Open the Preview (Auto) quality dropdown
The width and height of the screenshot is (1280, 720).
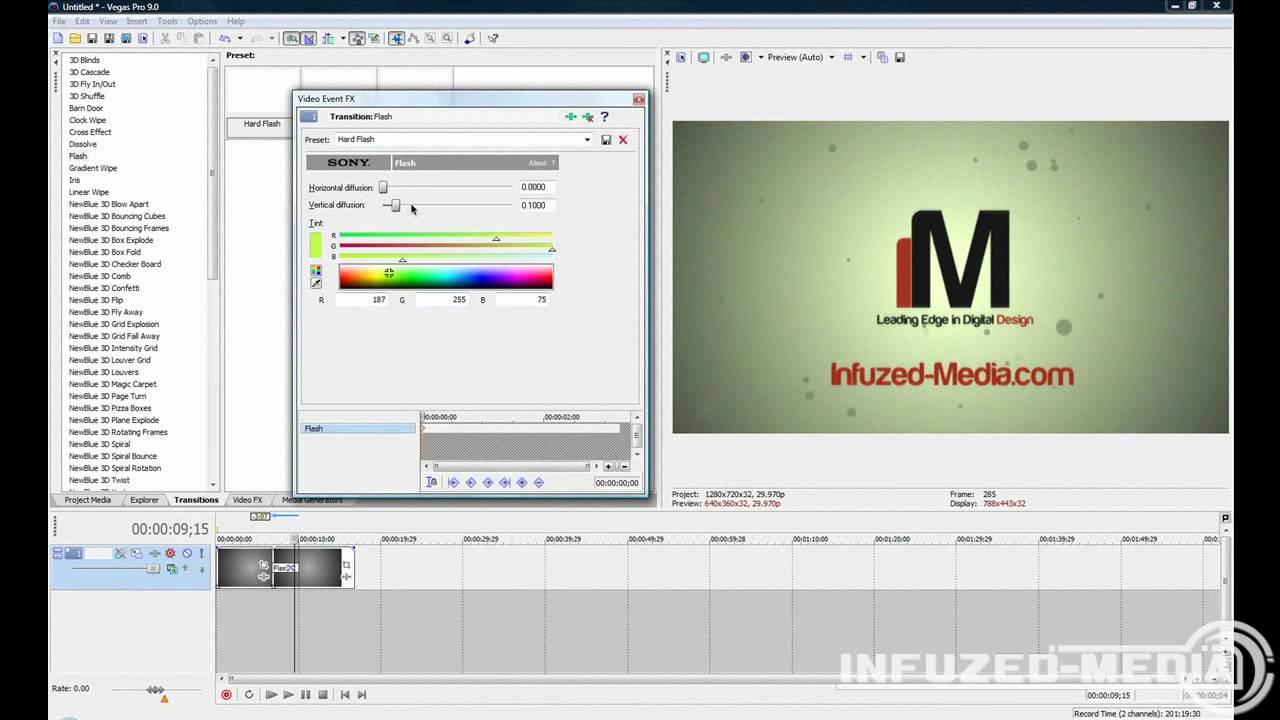(831, 57)
